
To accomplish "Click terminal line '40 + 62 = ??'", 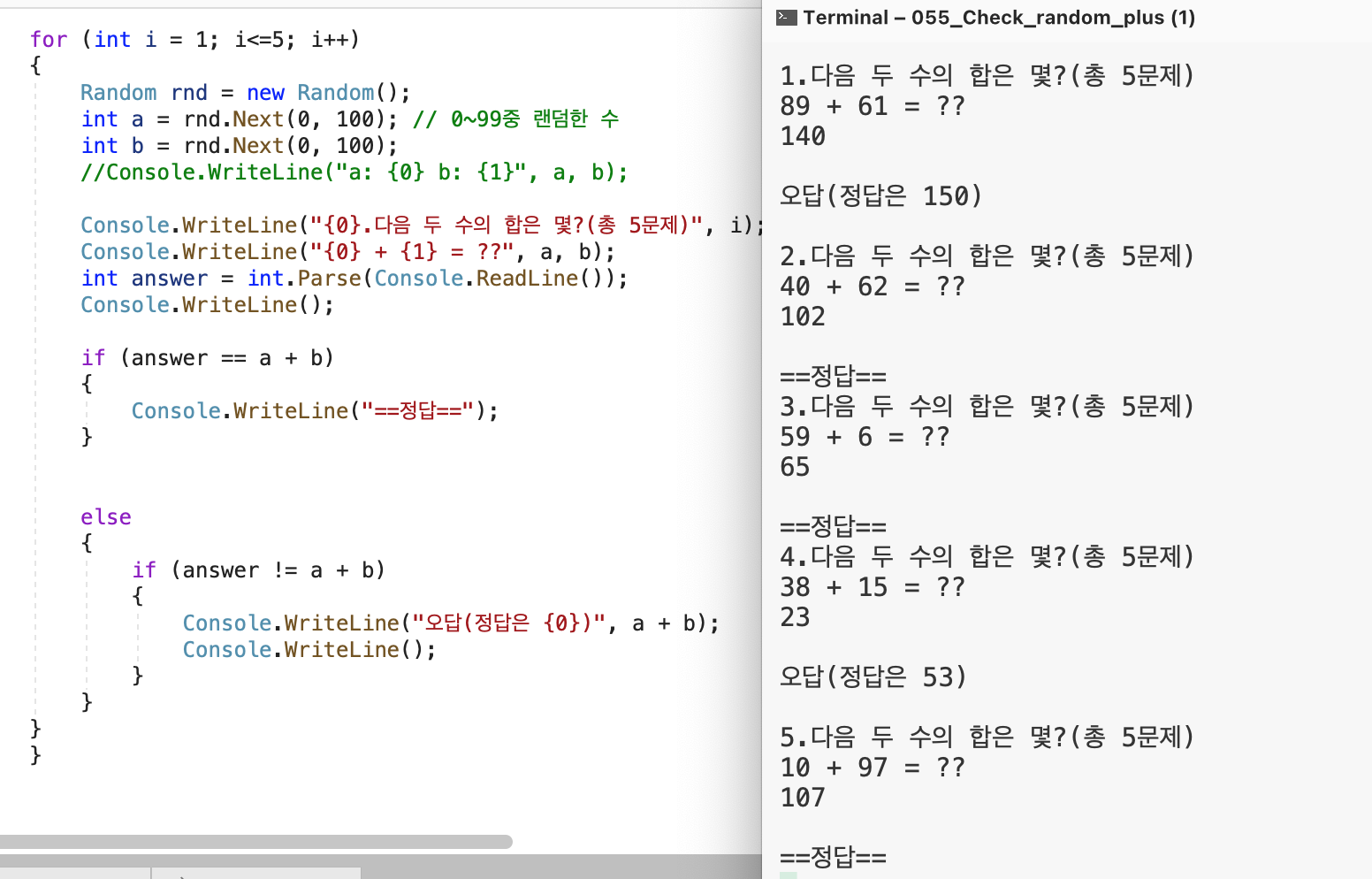I will 873,287.
